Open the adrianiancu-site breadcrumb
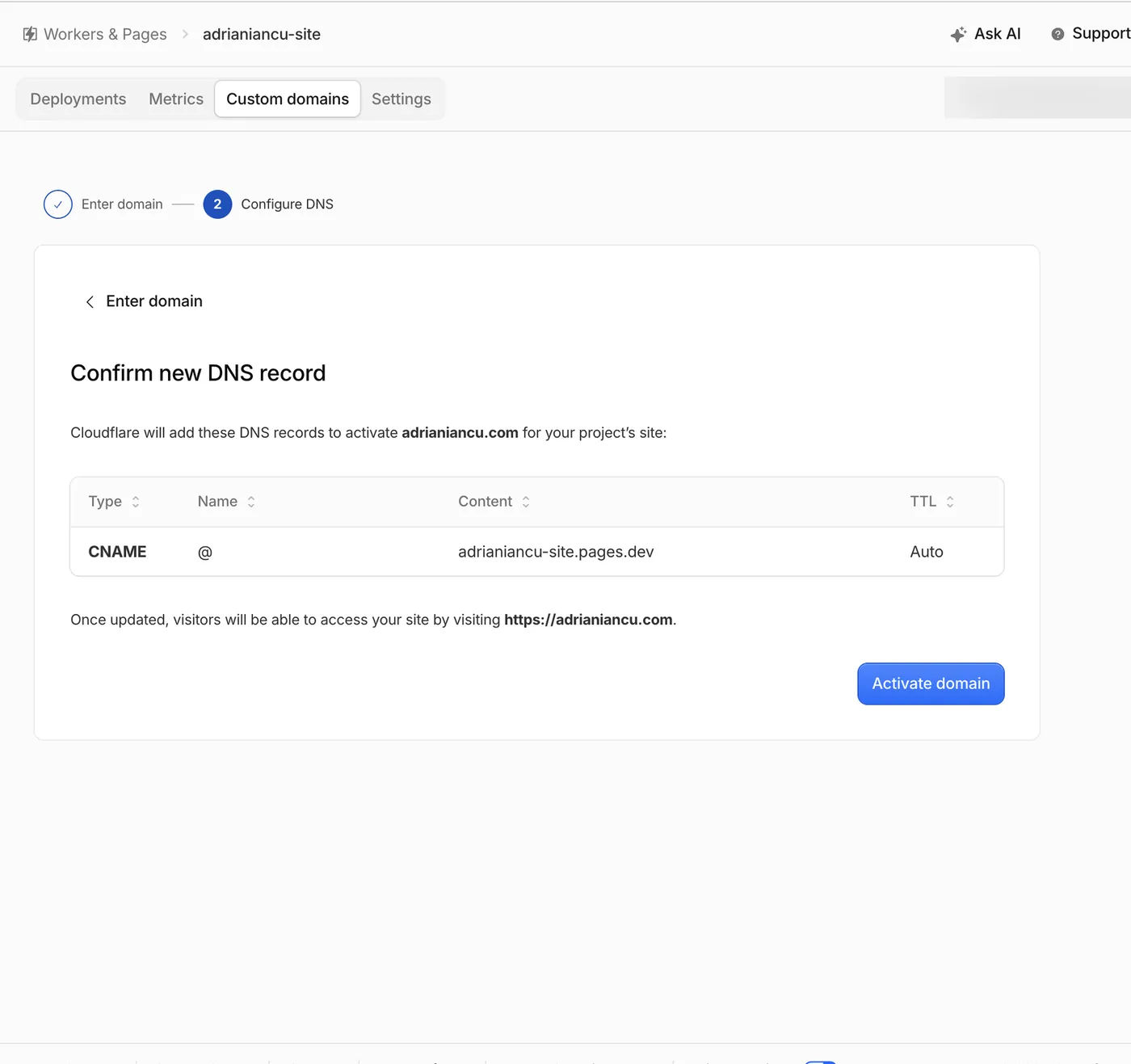This screenshot has width=1131, height=1064. pos(262,34)
